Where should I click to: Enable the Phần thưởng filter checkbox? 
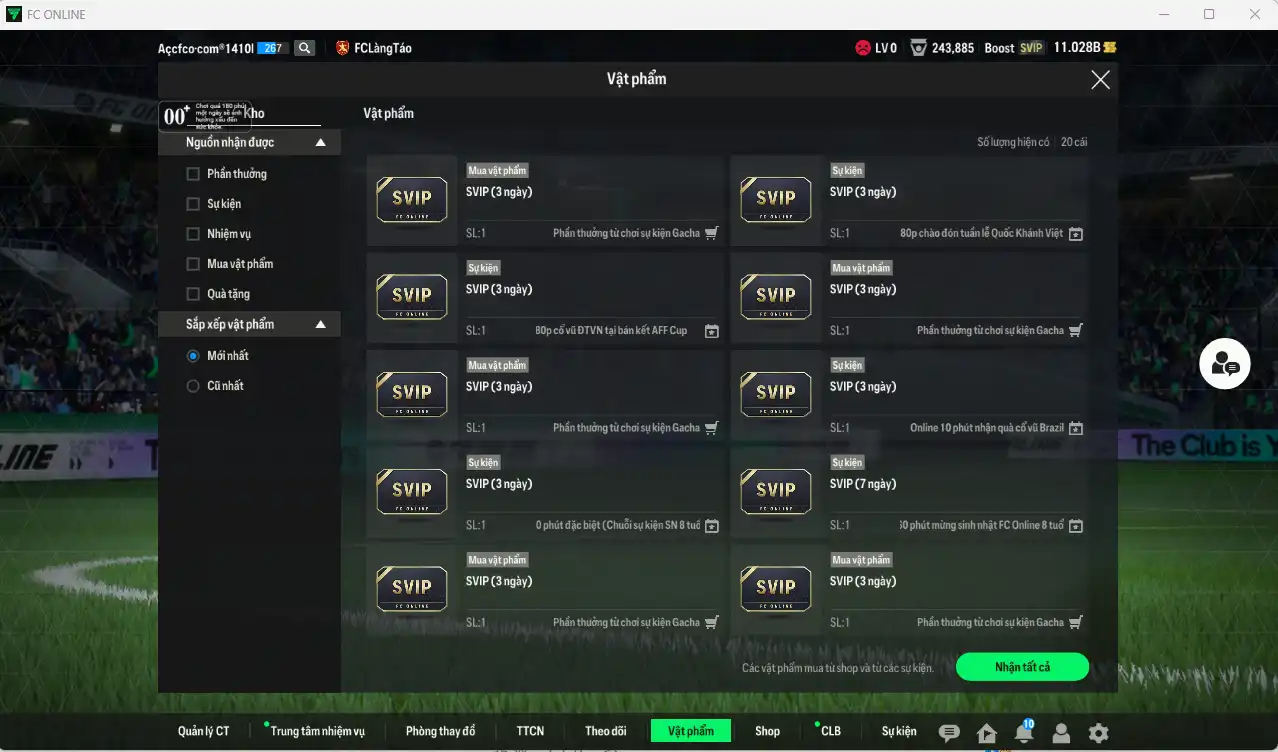[x=193, y=174]
